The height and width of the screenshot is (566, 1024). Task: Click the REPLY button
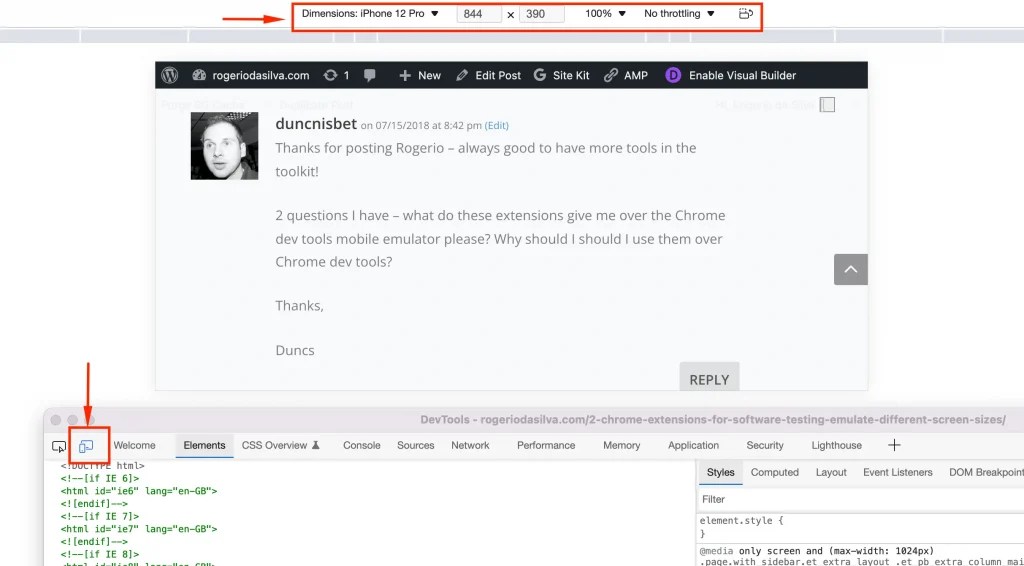(x=709, y=377)
